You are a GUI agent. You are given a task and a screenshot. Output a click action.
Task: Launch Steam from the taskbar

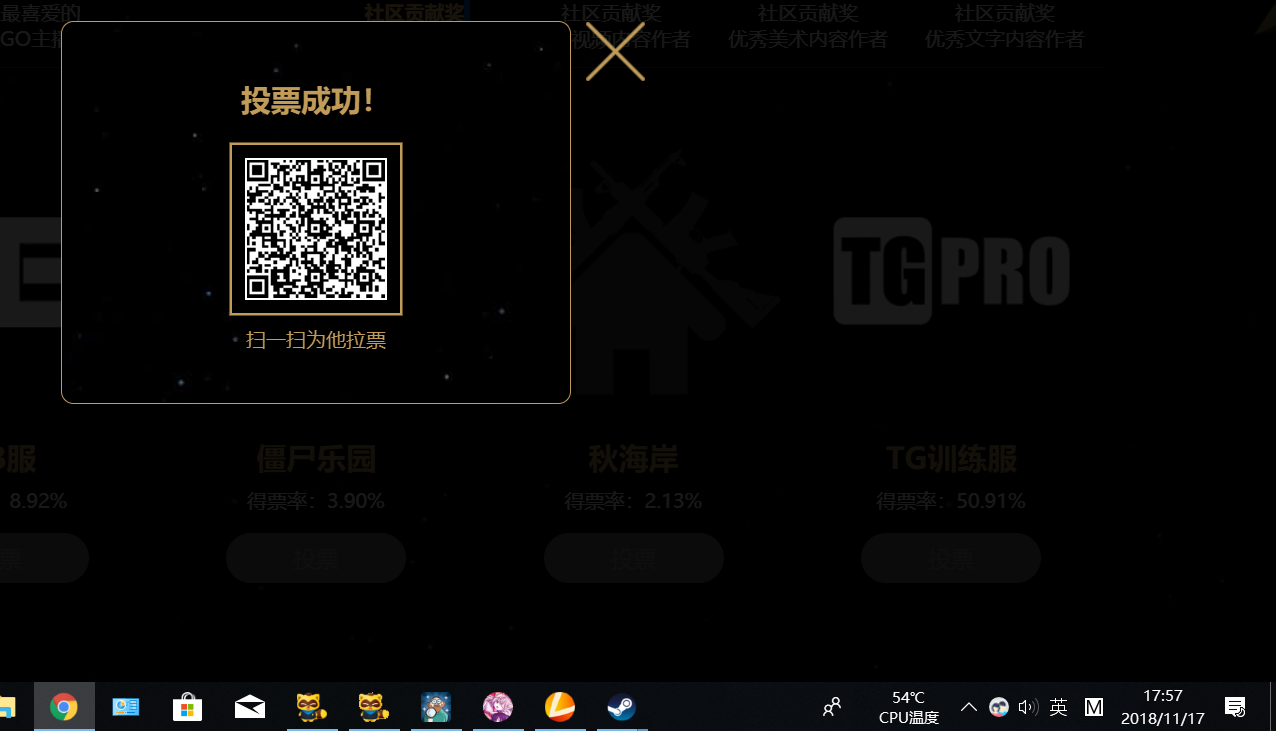(622, 707)
